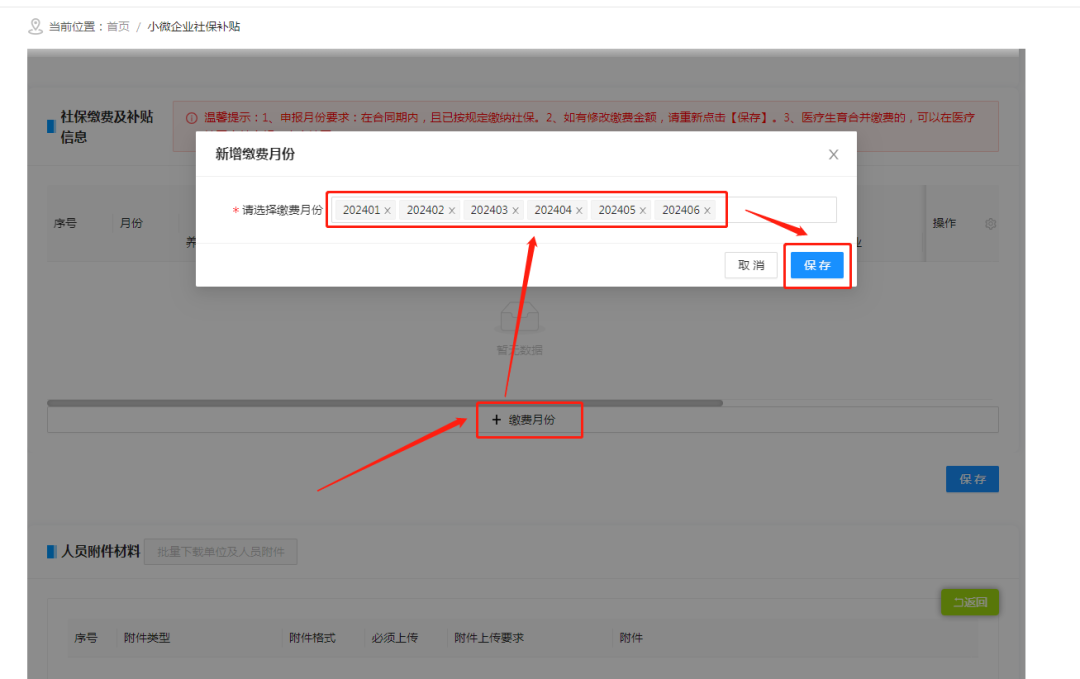1080x679 pixels.
Task: Click the 人员附件材料 section heading
Action: 101,552
